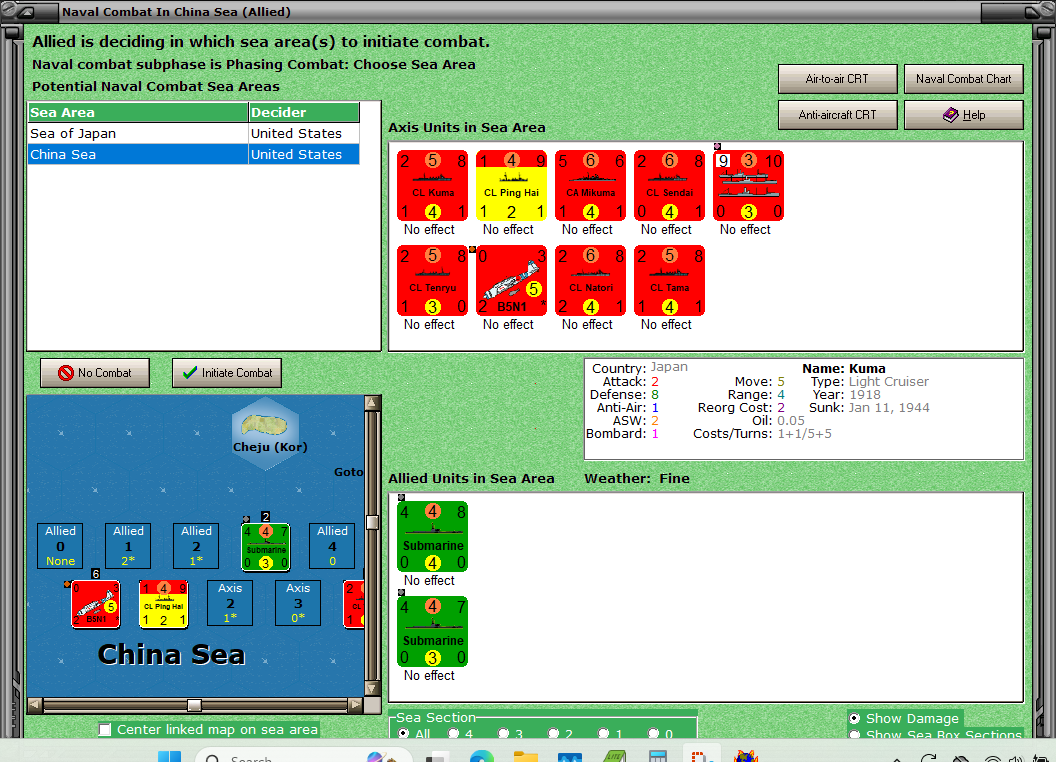Screen dimensions: 1056x762
Task: Select the CA Mikuma cruiser counter
Action: [590, 185]
